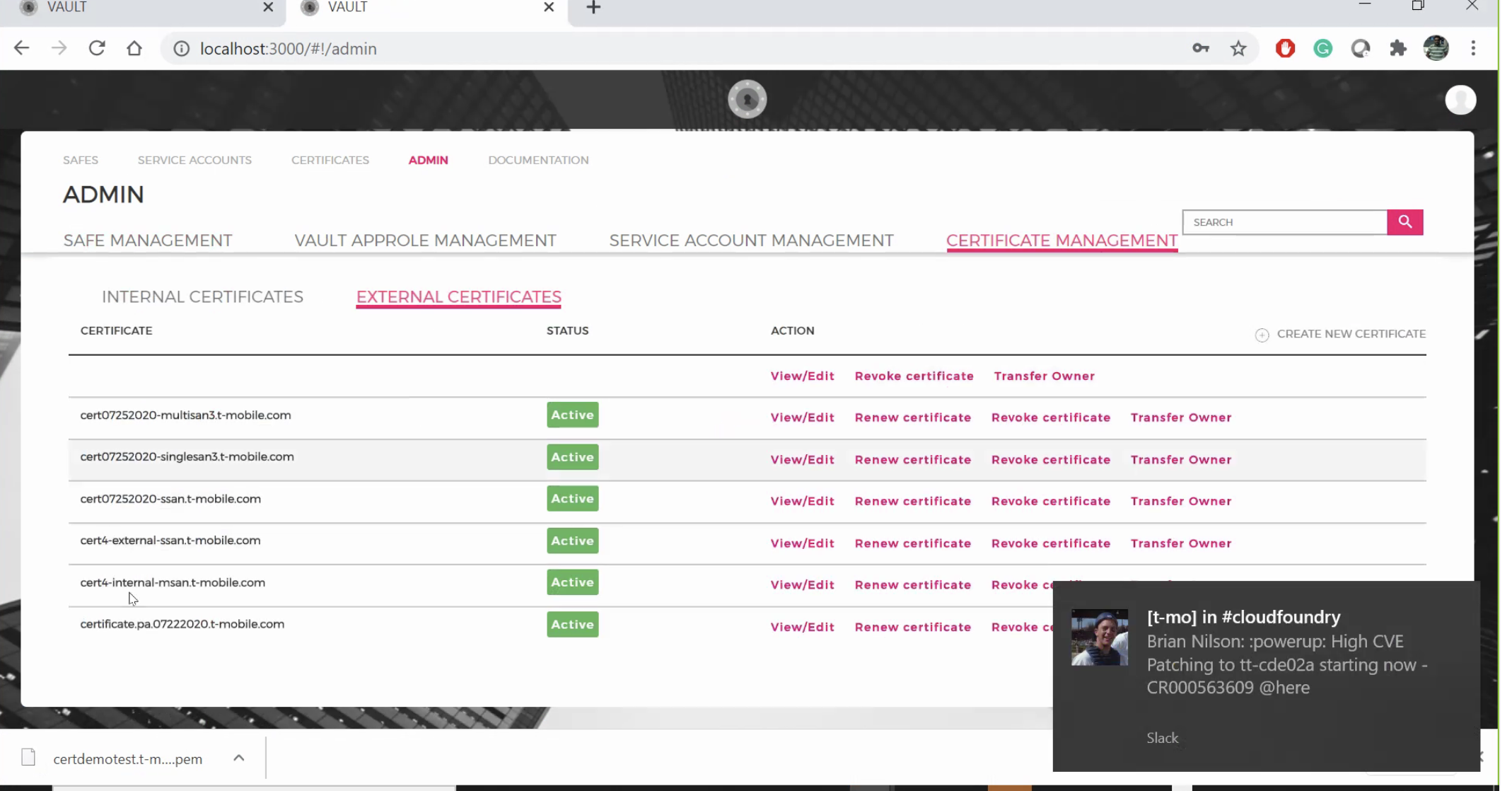
Task: Reload the localhost admin page
Action: pos(97,48)
